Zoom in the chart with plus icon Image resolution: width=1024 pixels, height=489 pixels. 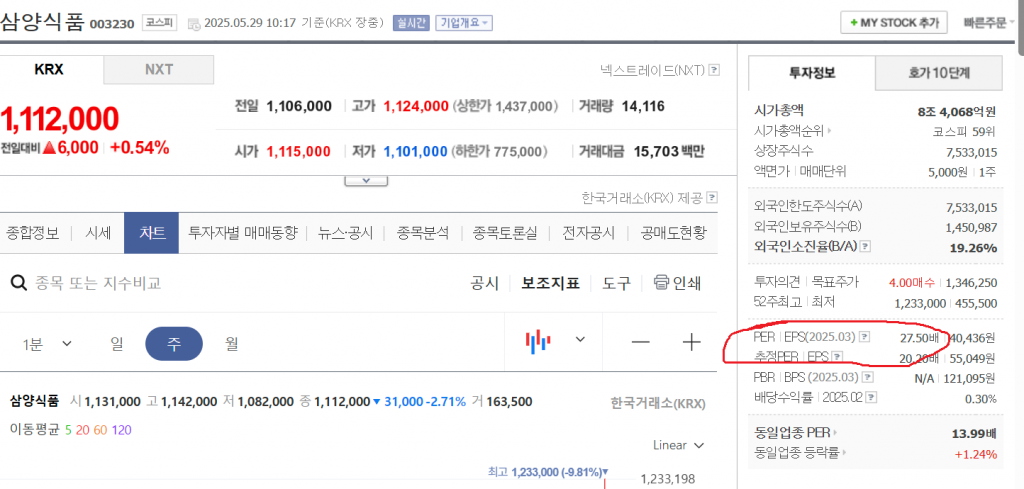coord(692,343)
